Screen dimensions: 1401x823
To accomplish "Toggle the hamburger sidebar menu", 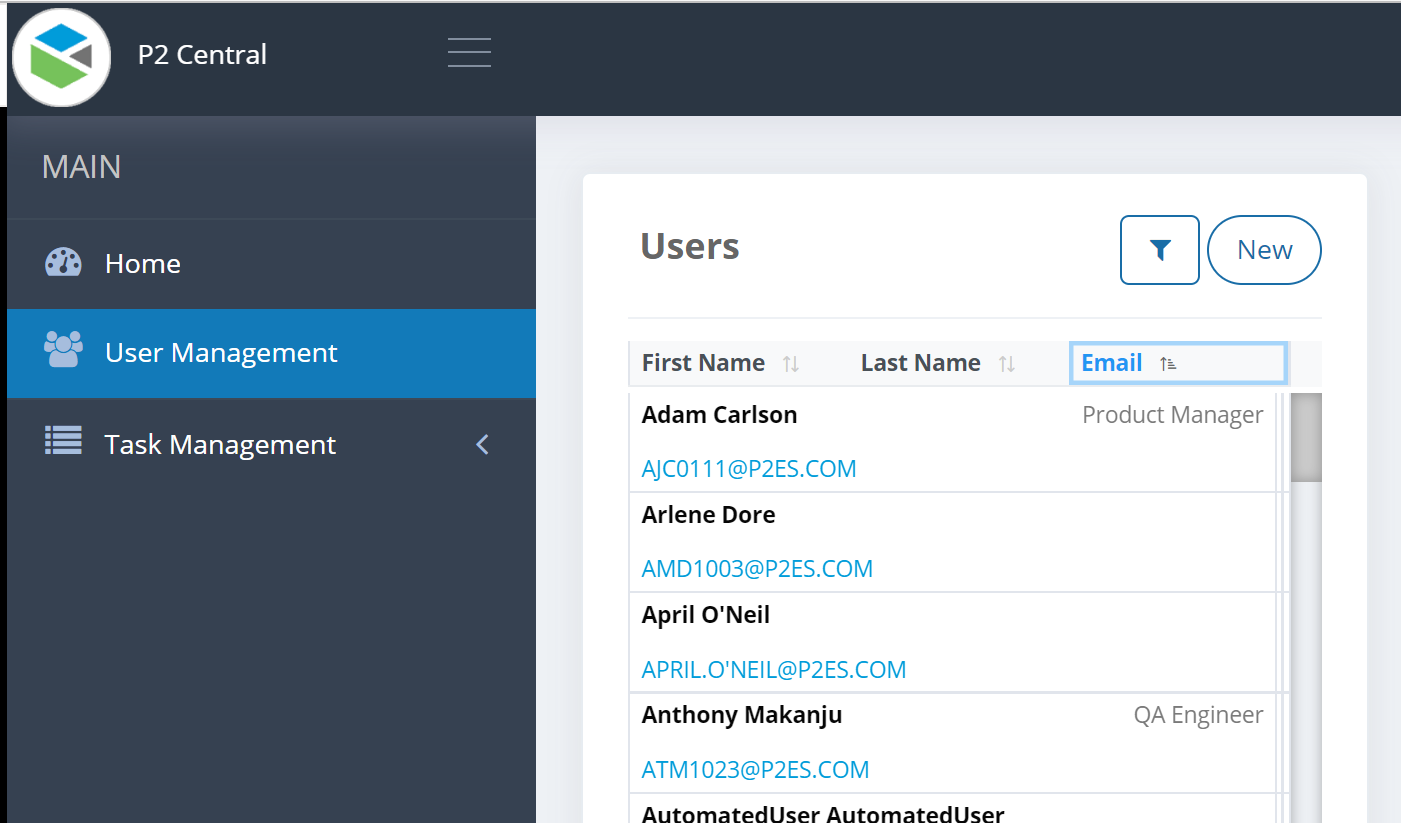I will [469, 52].
